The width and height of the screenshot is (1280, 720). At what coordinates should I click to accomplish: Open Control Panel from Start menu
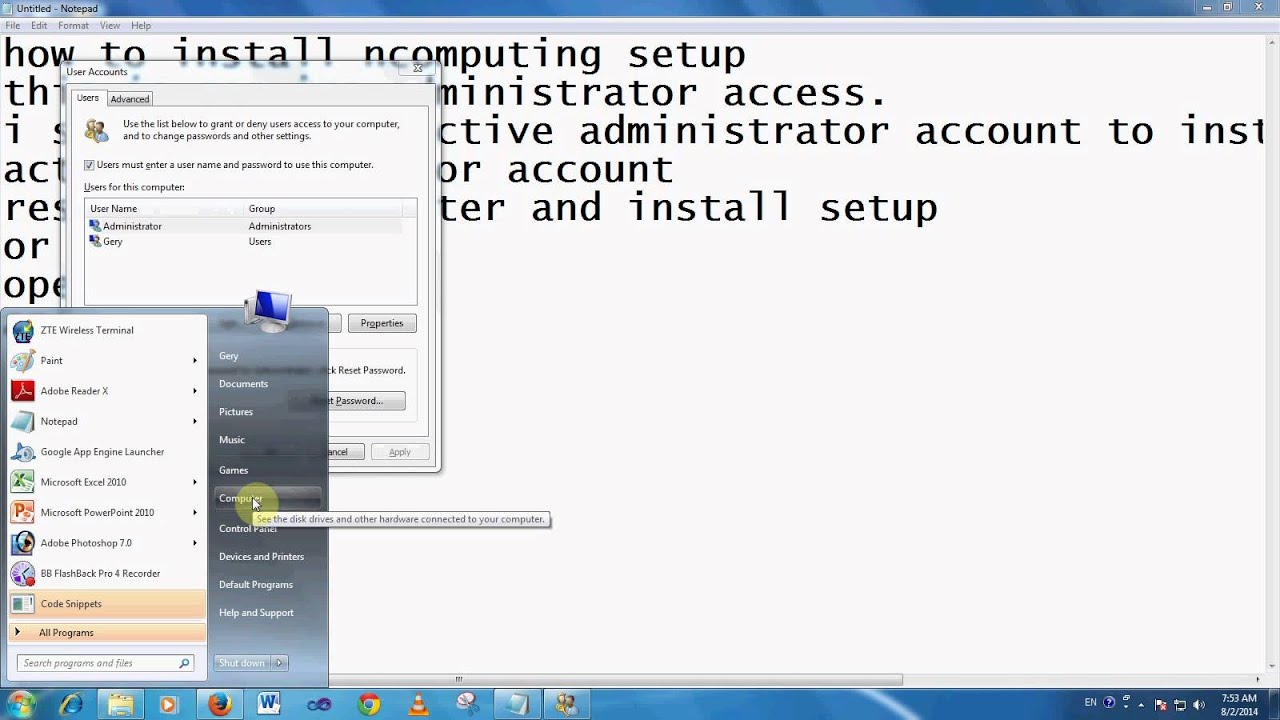[x=248, y=528]
